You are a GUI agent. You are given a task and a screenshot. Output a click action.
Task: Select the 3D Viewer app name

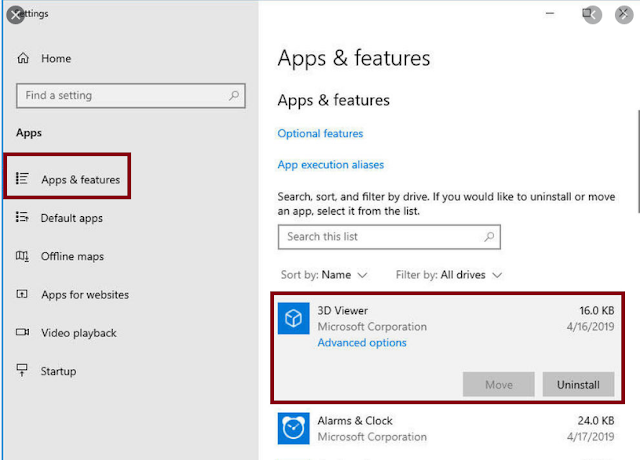(342, 311)
